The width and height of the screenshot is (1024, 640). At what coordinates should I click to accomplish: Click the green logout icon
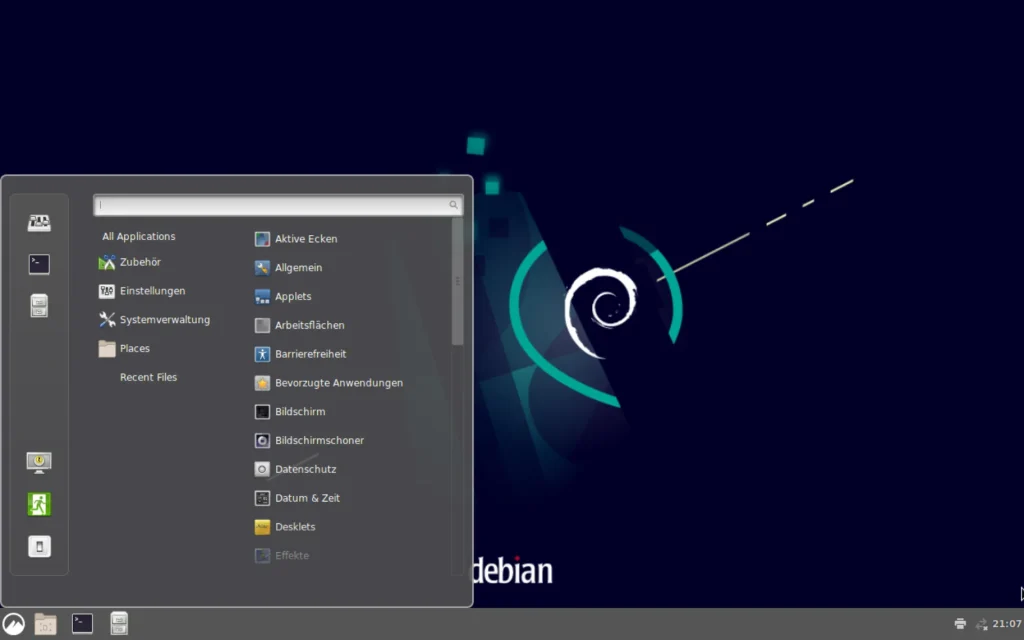point(39,504)
